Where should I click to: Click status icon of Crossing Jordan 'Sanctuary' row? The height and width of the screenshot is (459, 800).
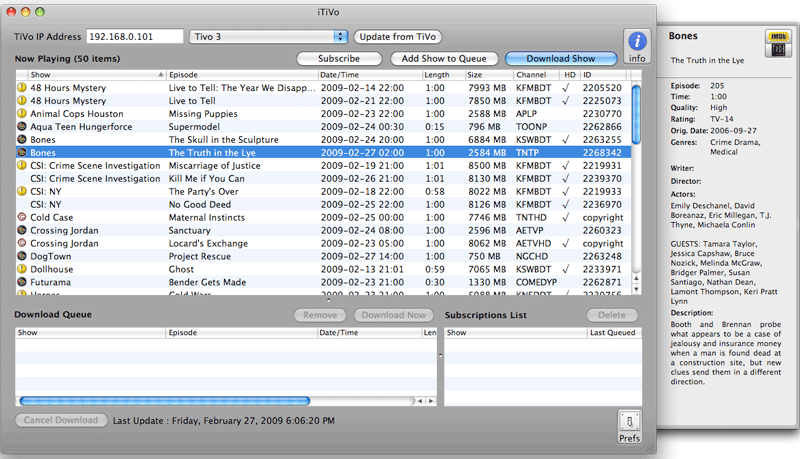pyautogui.click(x=21, y=230)
